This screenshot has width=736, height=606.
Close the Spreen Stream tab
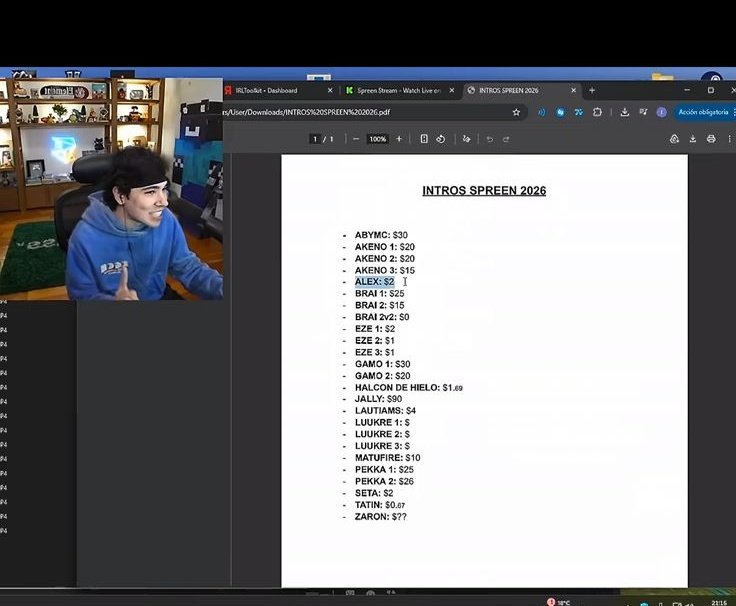[x=452, y=91]
